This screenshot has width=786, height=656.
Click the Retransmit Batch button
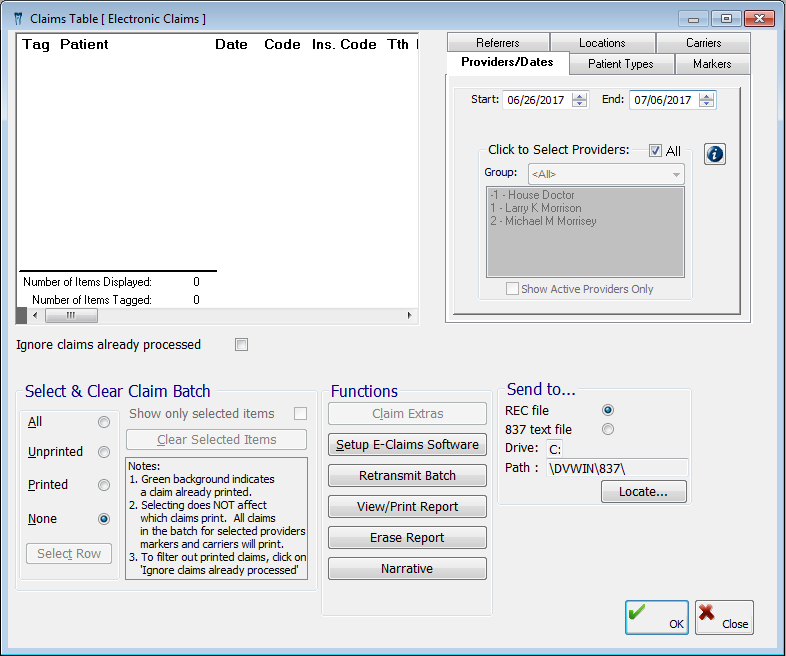tap(407, 476)
